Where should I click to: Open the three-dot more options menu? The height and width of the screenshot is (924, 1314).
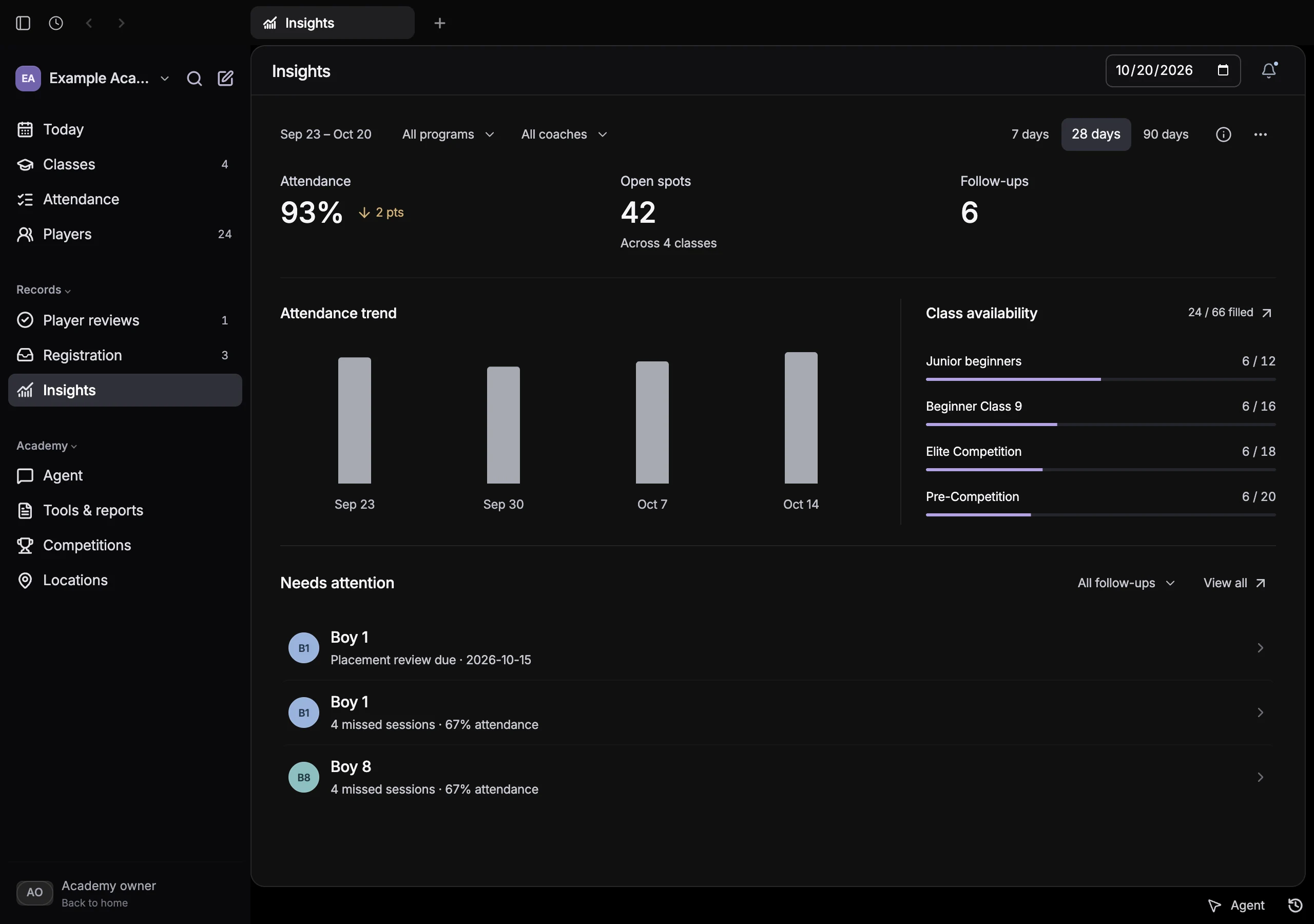[x=1260, y=134]
